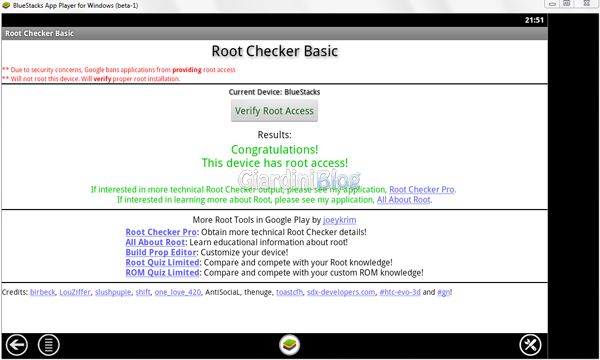Open joeykrim developer link
This screenshot has width=600, height=360.
[339, 220]
